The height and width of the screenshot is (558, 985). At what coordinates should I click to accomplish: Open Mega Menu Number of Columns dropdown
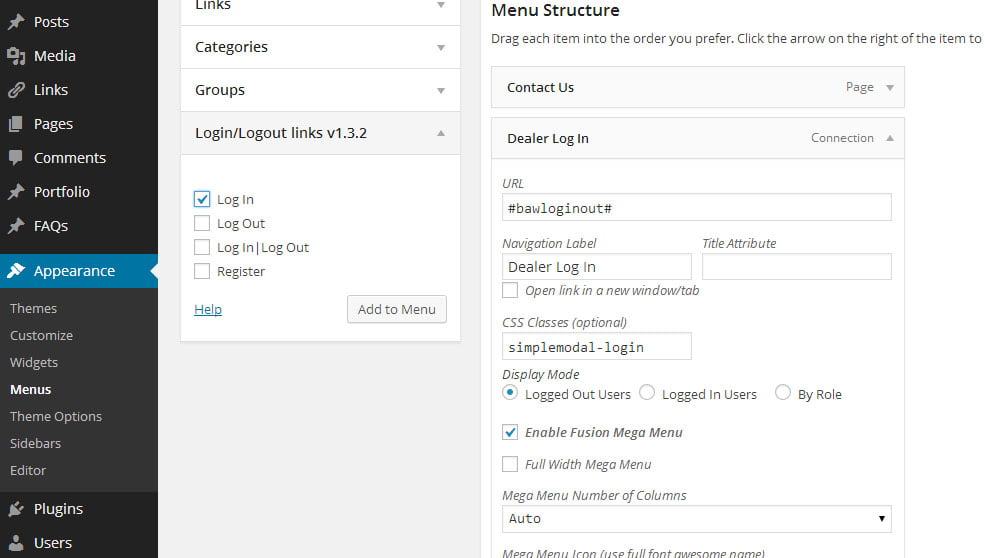(696, 518)
